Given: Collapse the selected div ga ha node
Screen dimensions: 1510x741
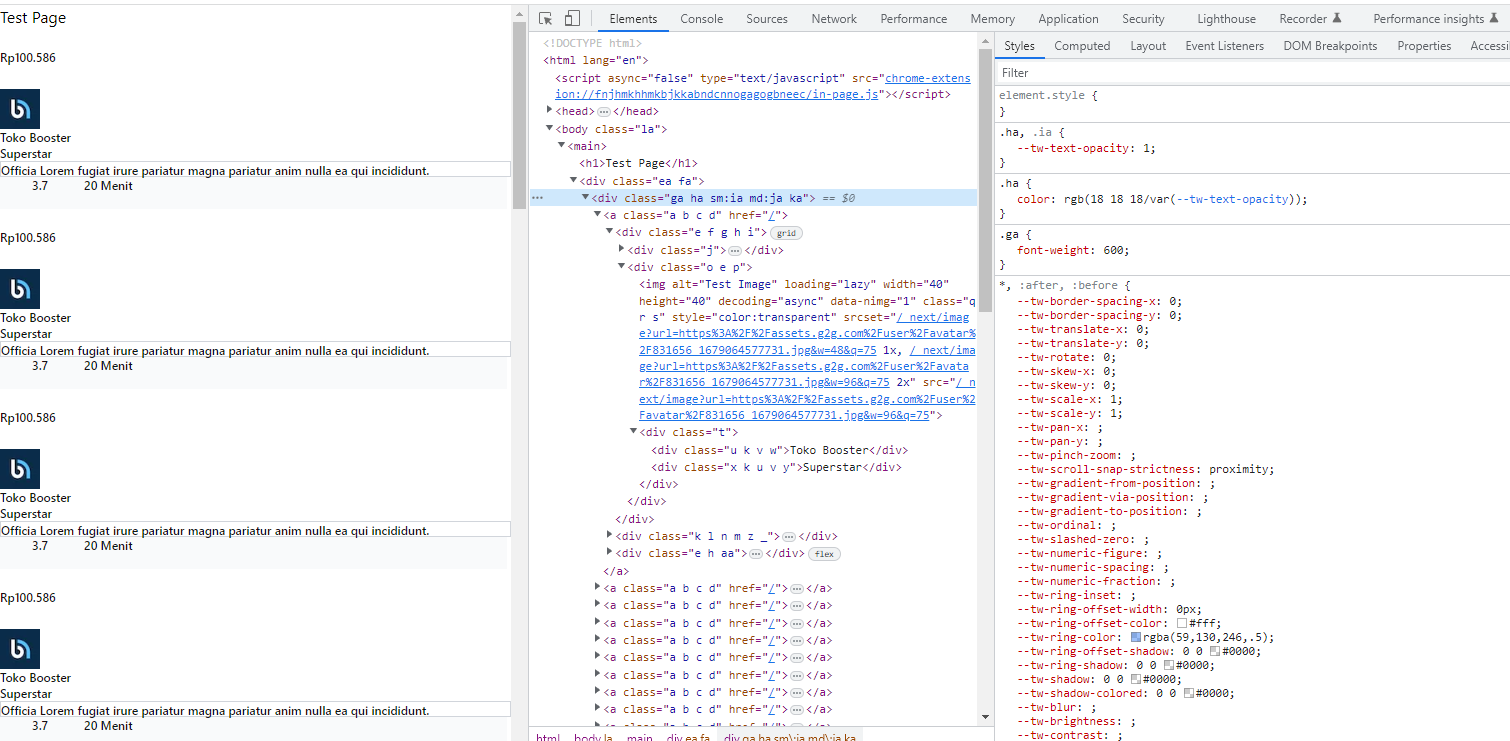Looking at the screenshot, I should coord(585,198).
